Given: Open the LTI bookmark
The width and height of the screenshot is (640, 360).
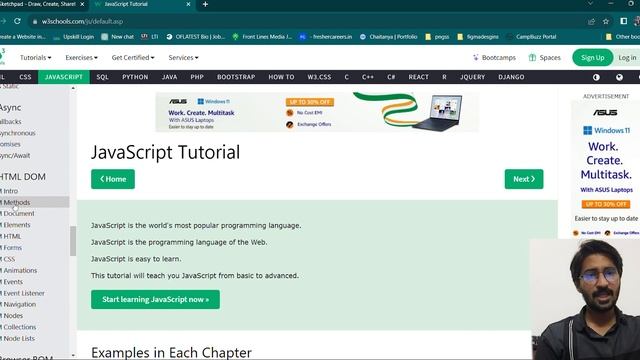Looking at the screenshot, I should (x=149, y=37).
